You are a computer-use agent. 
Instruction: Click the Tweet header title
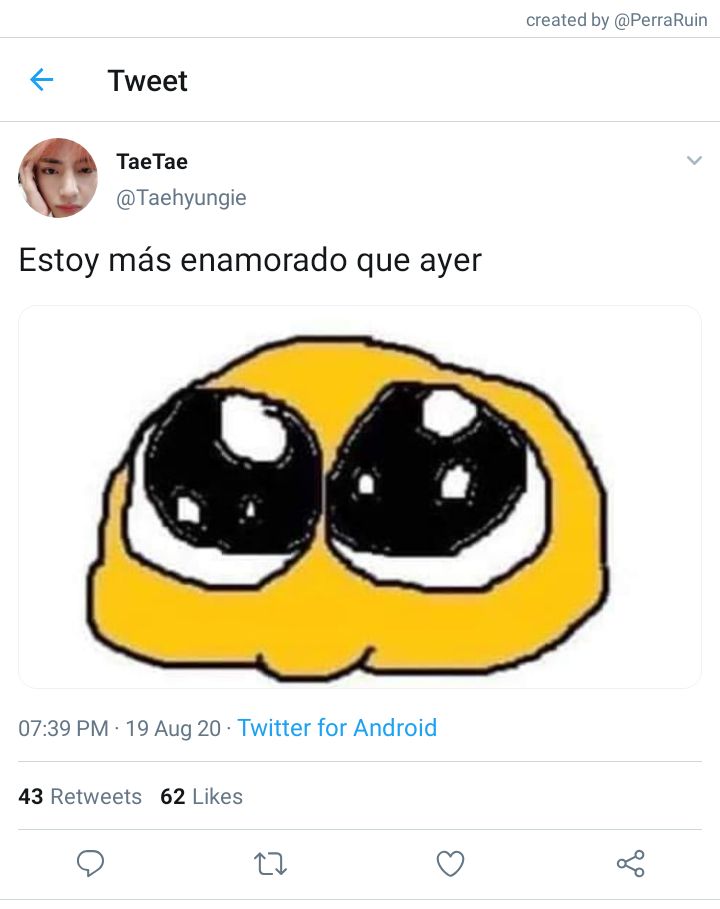[x=148, y=81]
